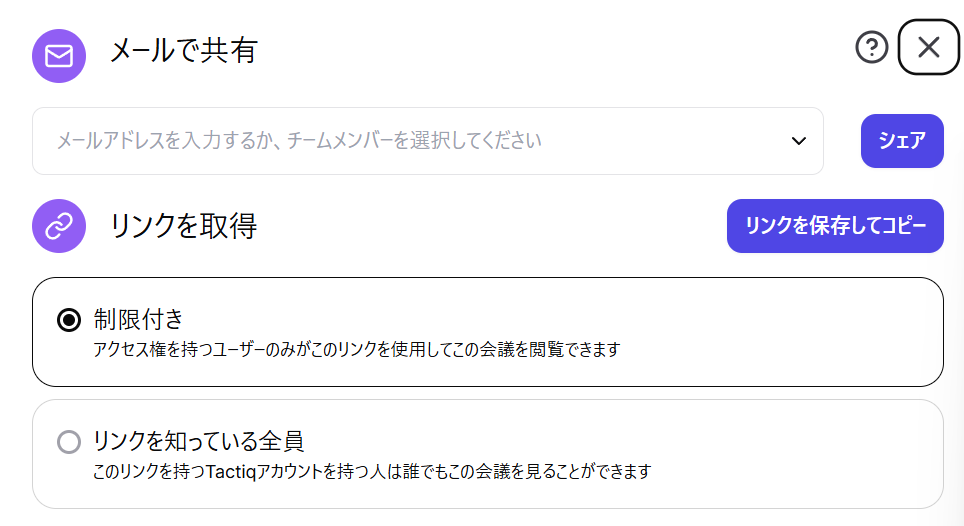Select the 制限付き radio button
The height and width of the screenshot is (526, 964).
[69, 320]
